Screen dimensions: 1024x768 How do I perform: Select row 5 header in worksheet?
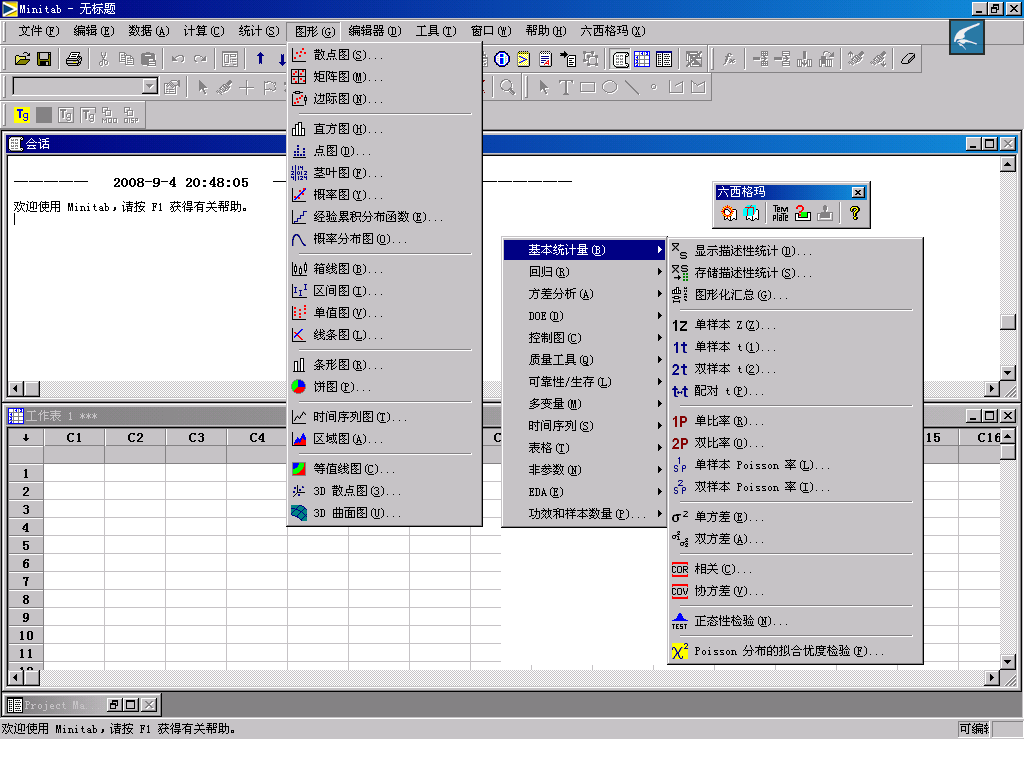point(26,545)
